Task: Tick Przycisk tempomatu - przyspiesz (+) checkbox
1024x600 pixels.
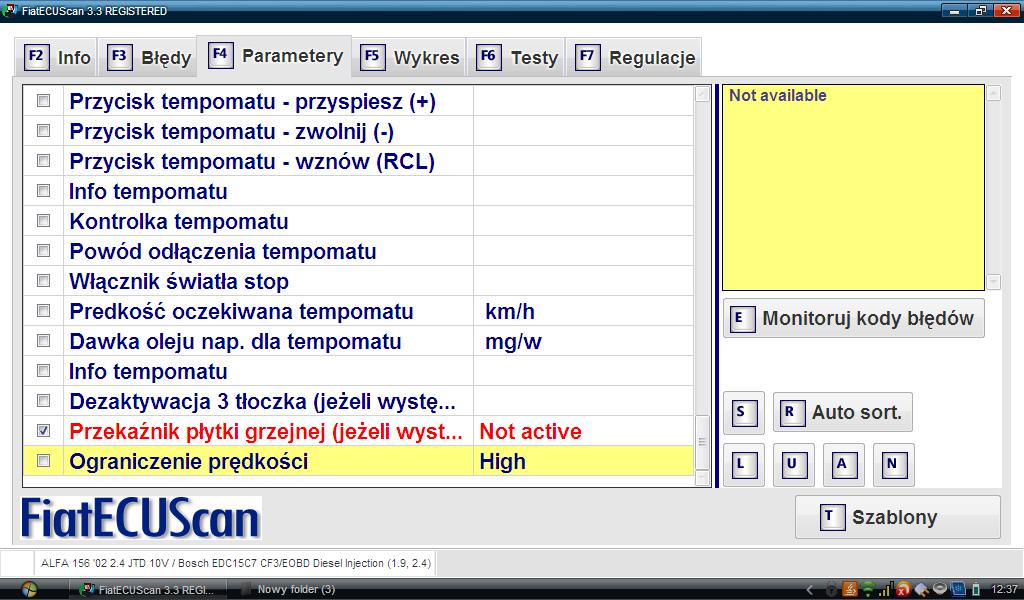Action: (43, 101)
